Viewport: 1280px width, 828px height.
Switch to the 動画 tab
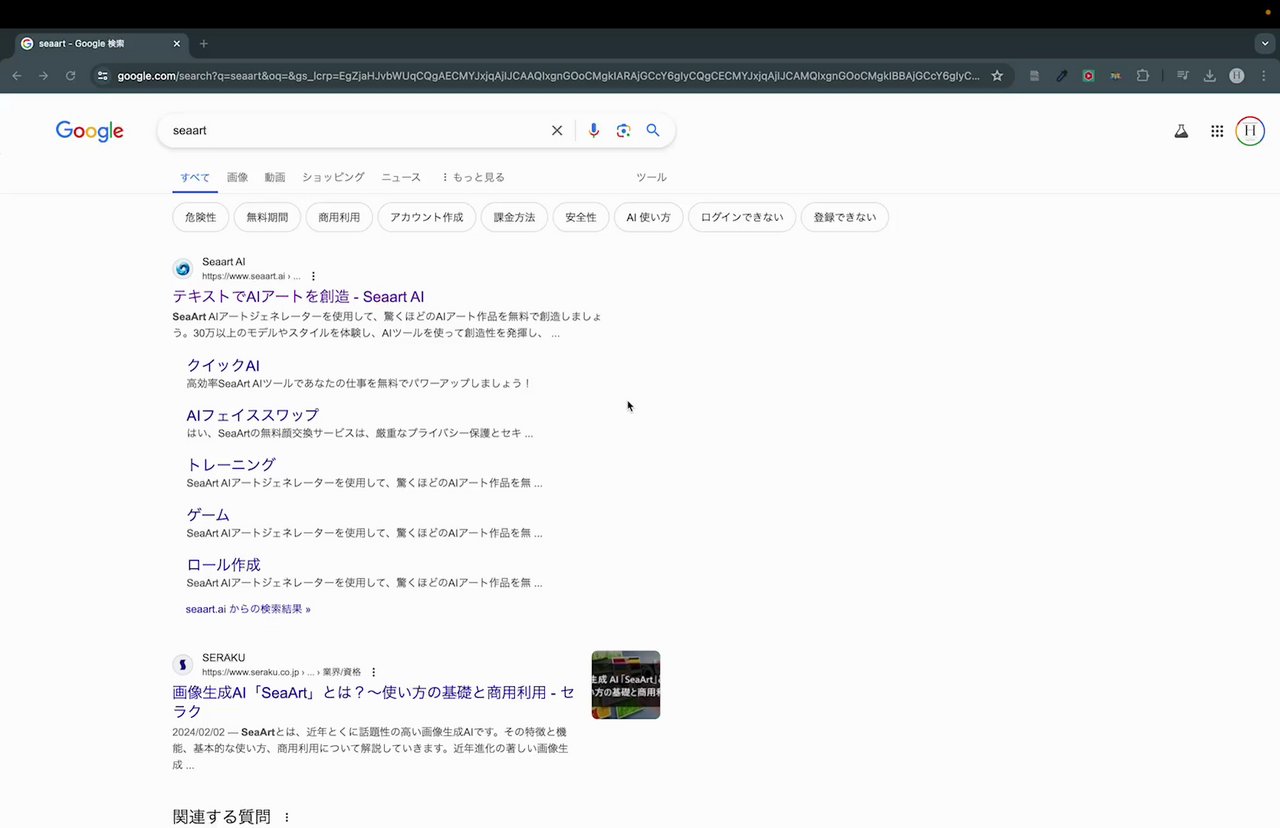pyautogui.click(x=275, y=177)
